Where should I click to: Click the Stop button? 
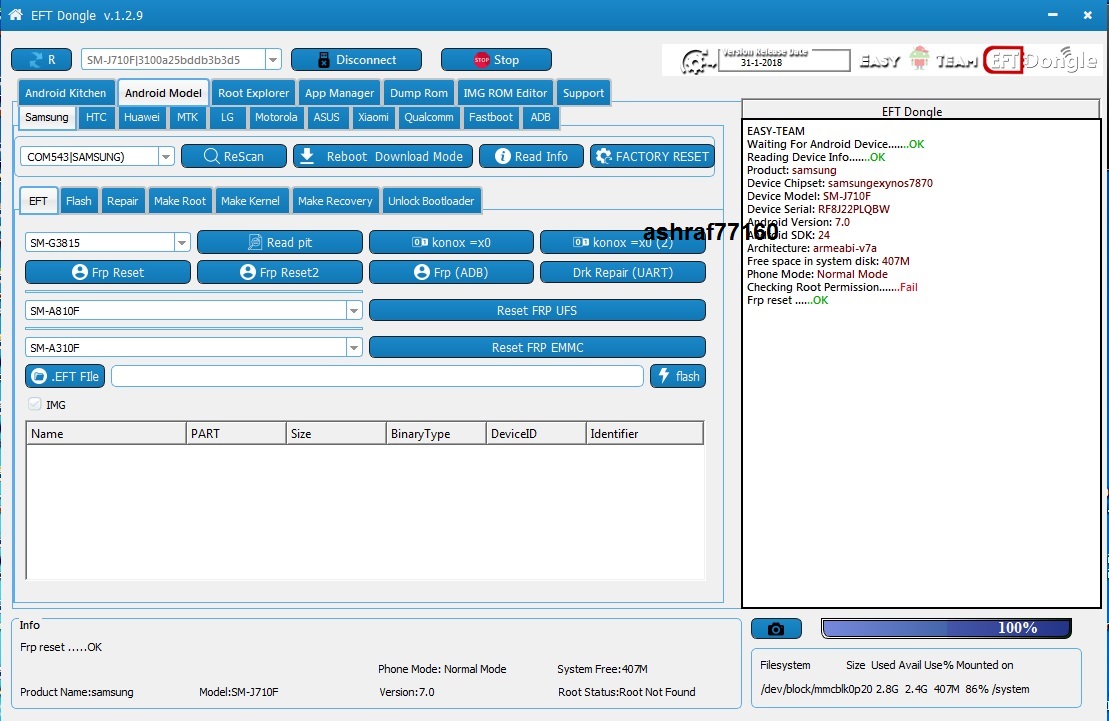click(x=497, y=60)
